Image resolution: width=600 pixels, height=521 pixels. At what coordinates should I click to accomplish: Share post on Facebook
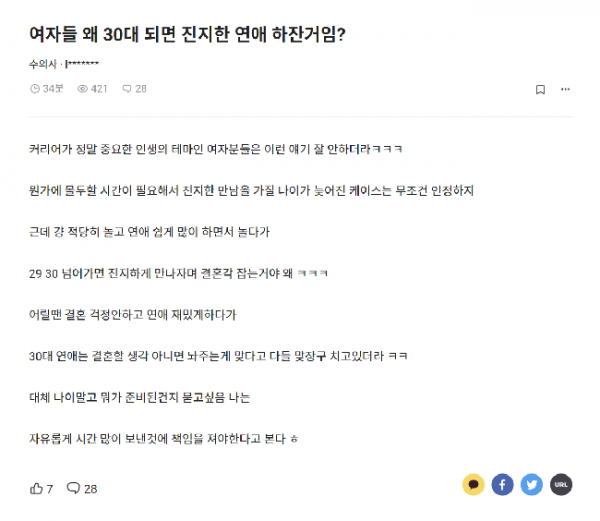pos(502,485)
